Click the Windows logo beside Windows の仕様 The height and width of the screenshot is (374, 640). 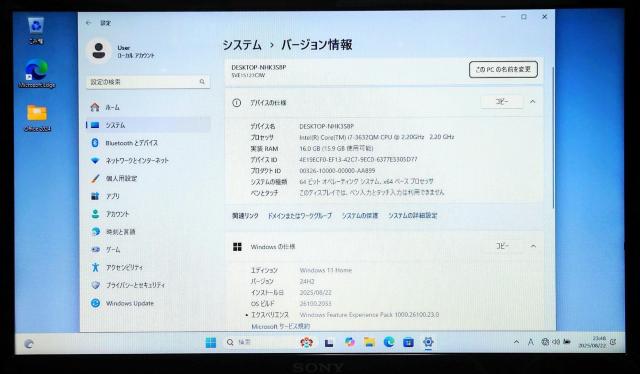(237, 247)
